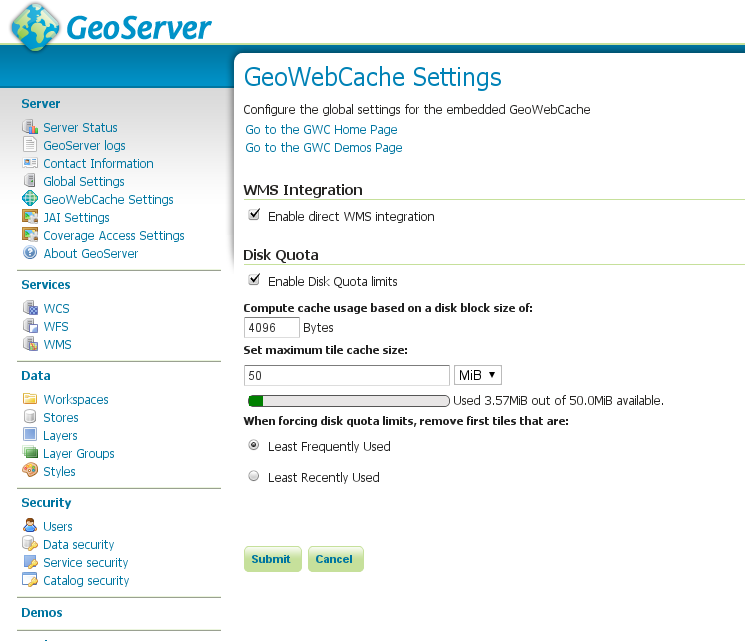Open the WFS service link

pyautogui.click(x=56, y=326)
